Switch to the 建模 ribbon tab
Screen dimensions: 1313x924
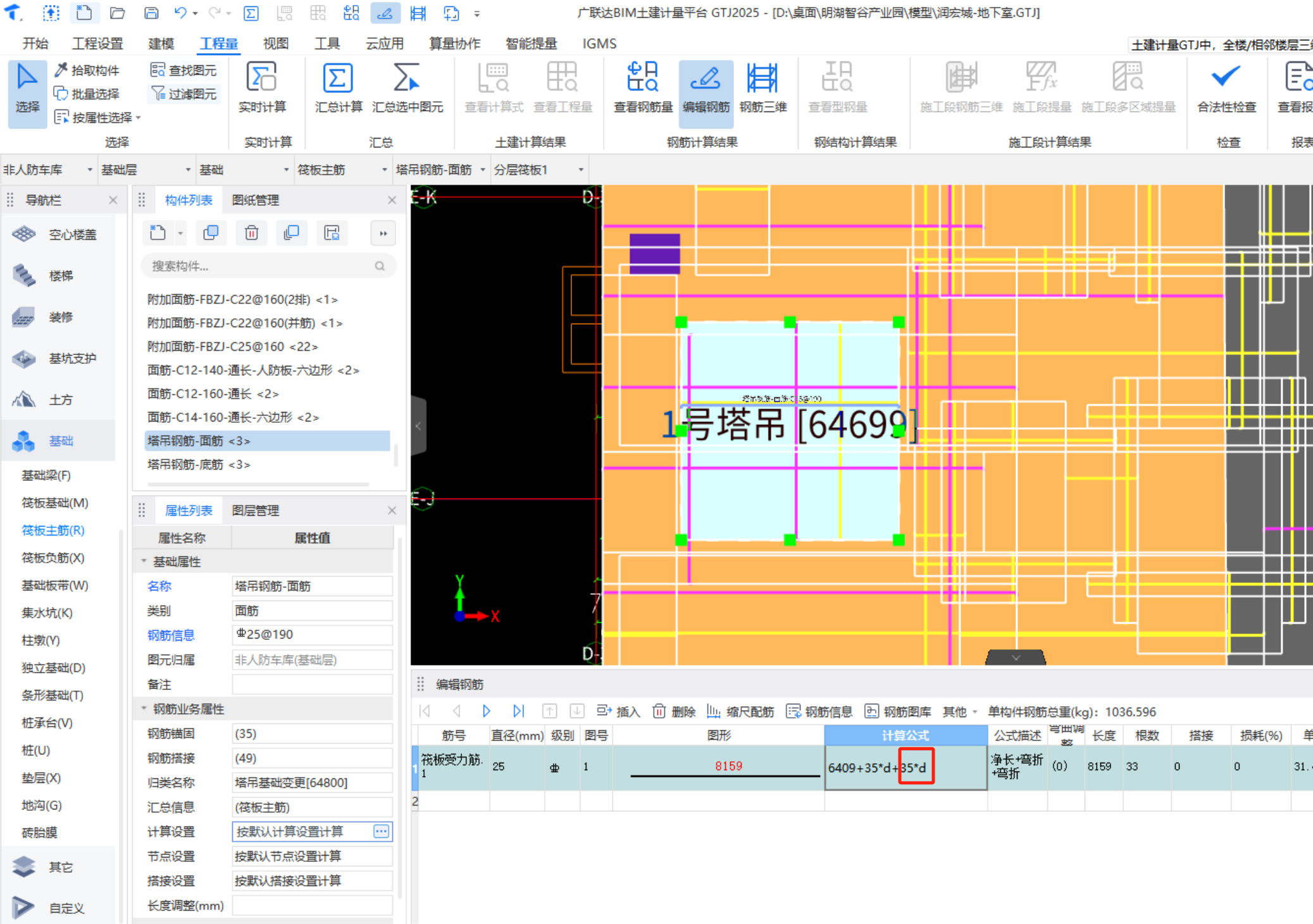point(161,43)
